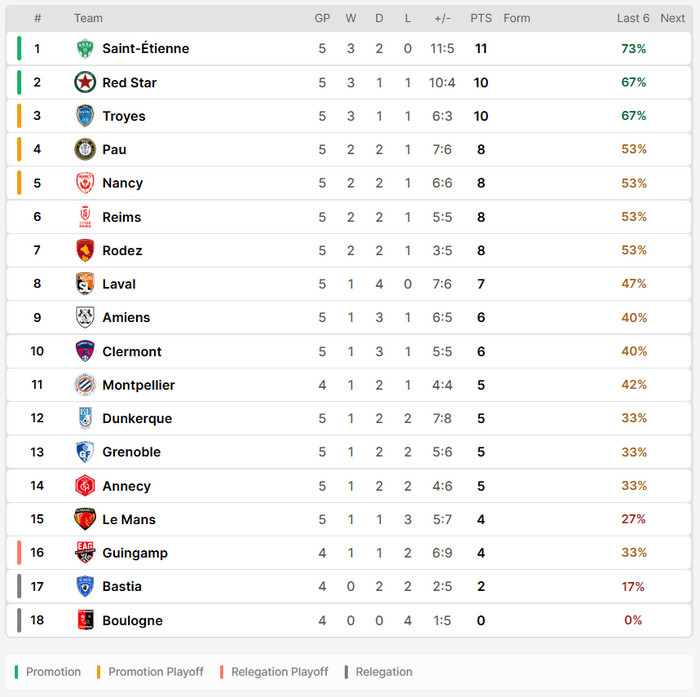Click the Red Star club logo
700x697 pixels.
(x=85, y=82)
